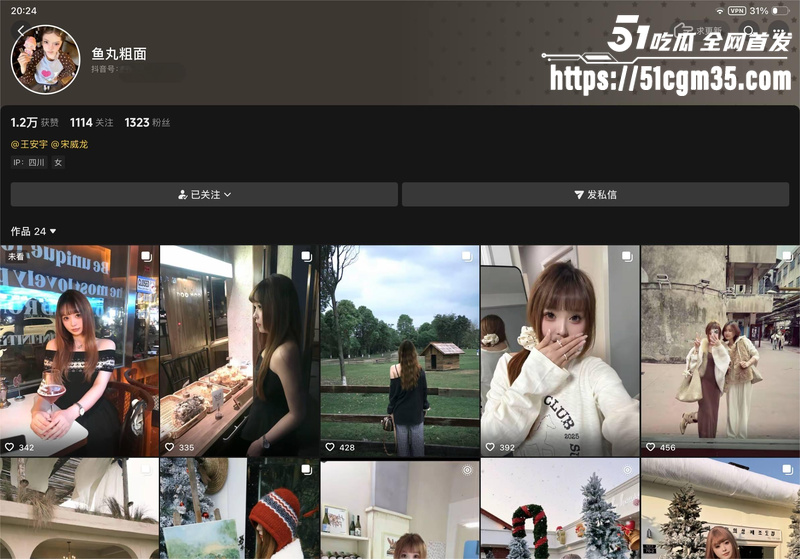Open the candy cane Christmas tree post
800x559 pixels.
point(560,509)
